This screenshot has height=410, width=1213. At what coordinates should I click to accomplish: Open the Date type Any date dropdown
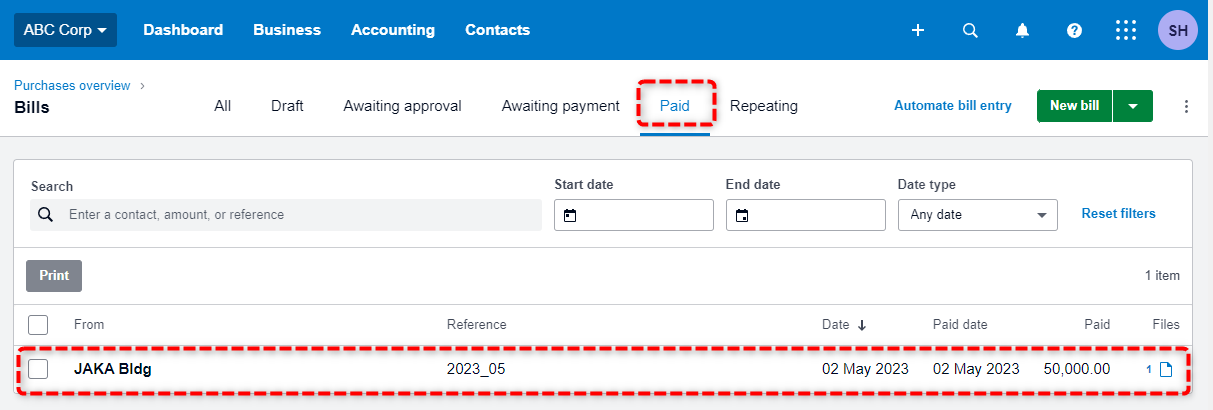coord(978,215)
